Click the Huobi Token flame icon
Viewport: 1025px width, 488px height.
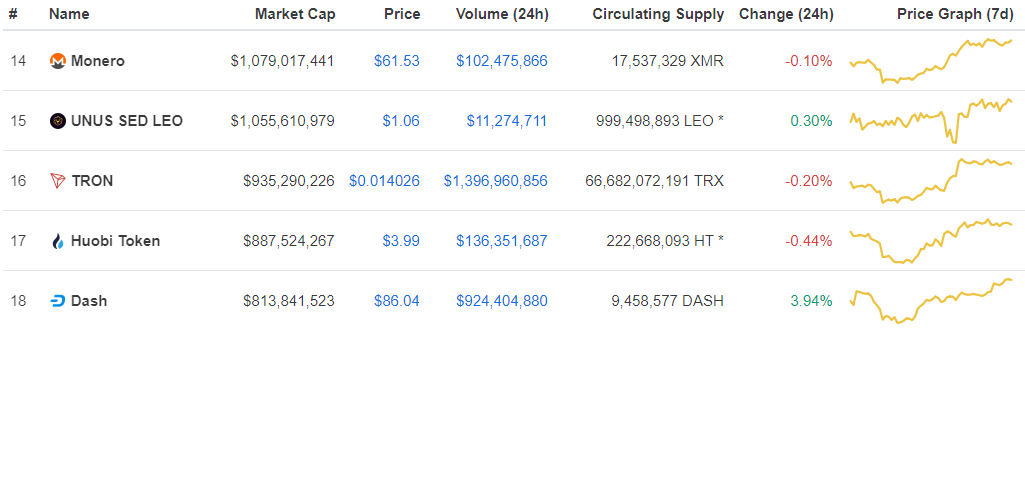click(x=58, y=241)
